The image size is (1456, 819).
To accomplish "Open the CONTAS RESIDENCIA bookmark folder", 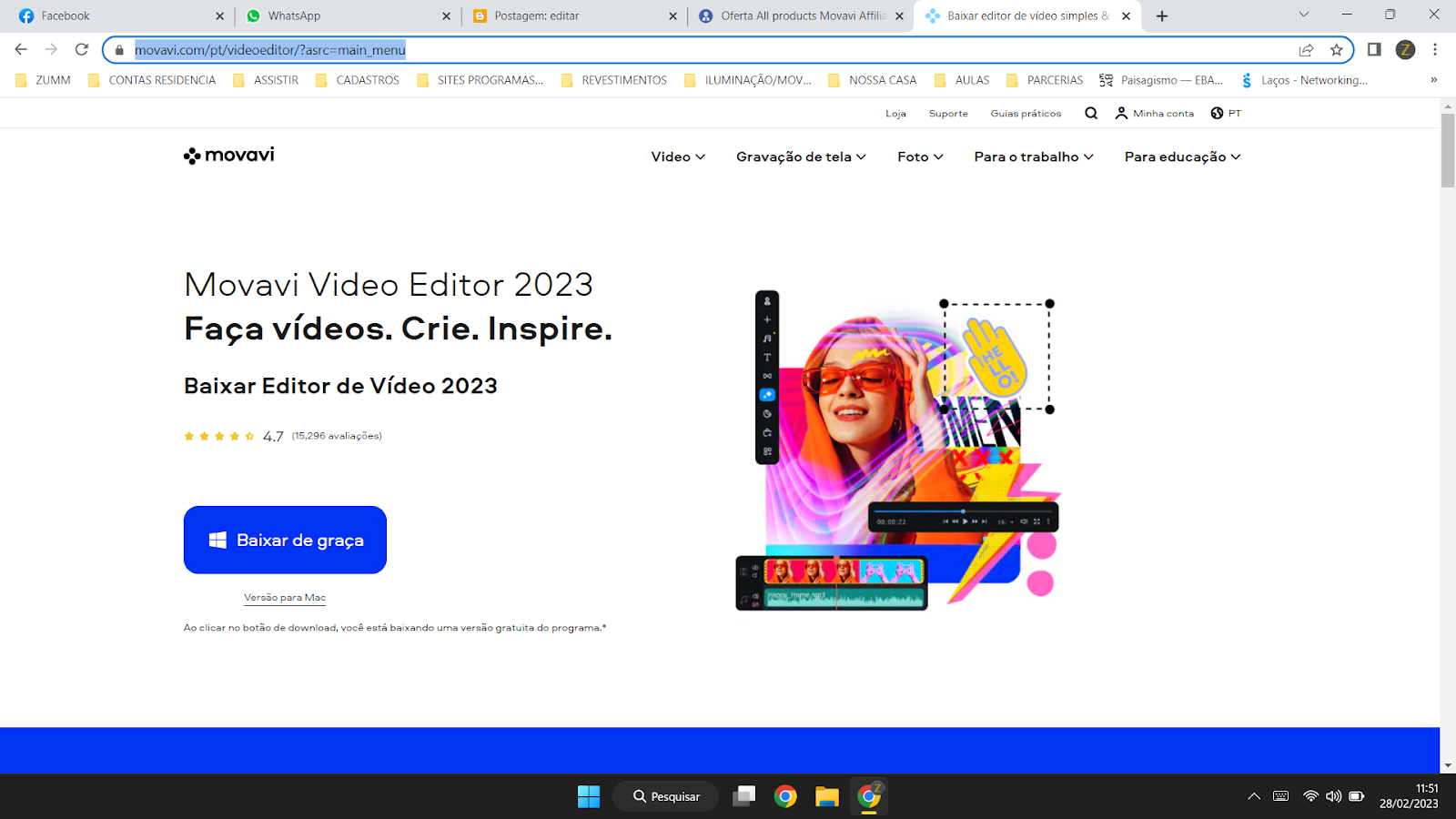I will pos(152,80).
